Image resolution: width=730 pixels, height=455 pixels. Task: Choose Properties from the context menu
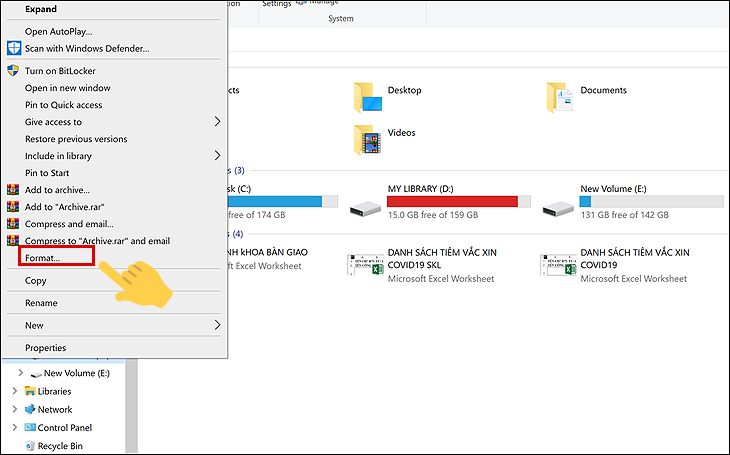(46, 347)
